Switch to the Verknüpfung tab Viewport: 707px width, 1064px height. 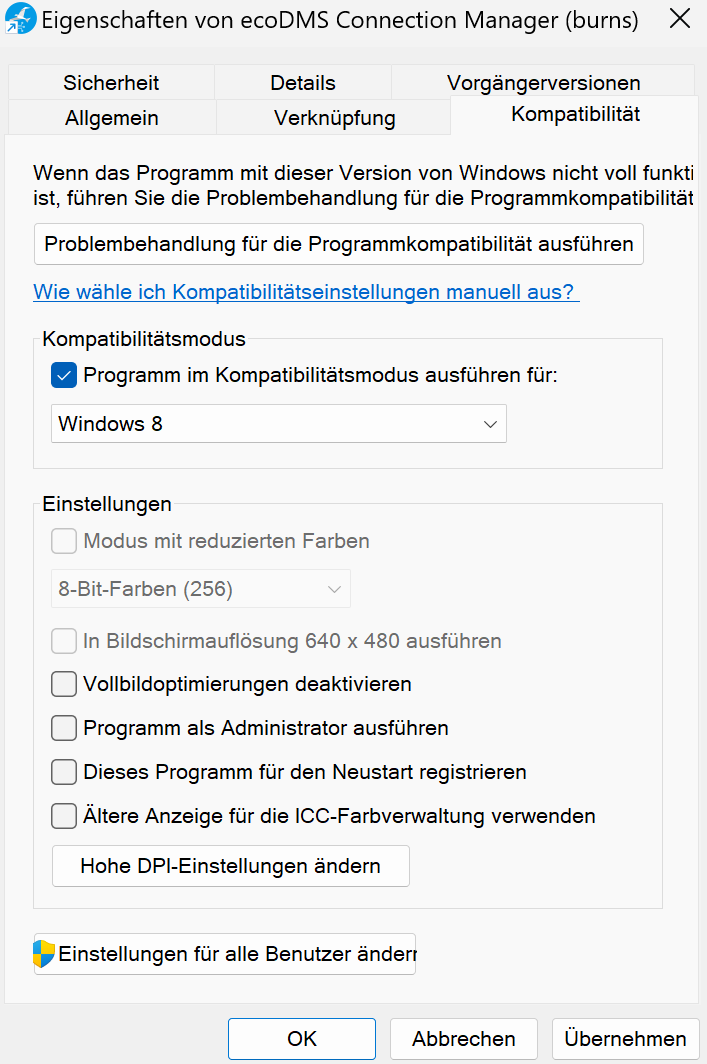334,118
